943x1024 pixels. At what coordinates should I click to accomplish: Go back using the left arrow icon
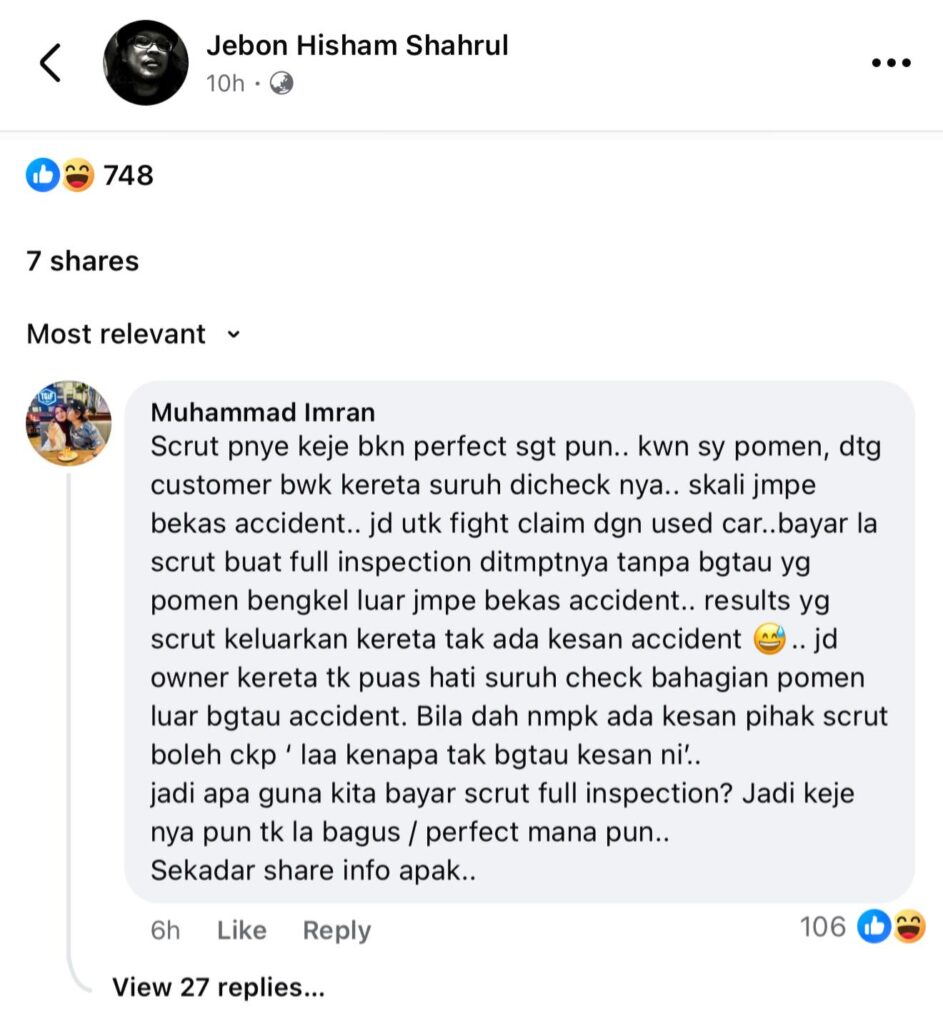[x=50, y=63]
